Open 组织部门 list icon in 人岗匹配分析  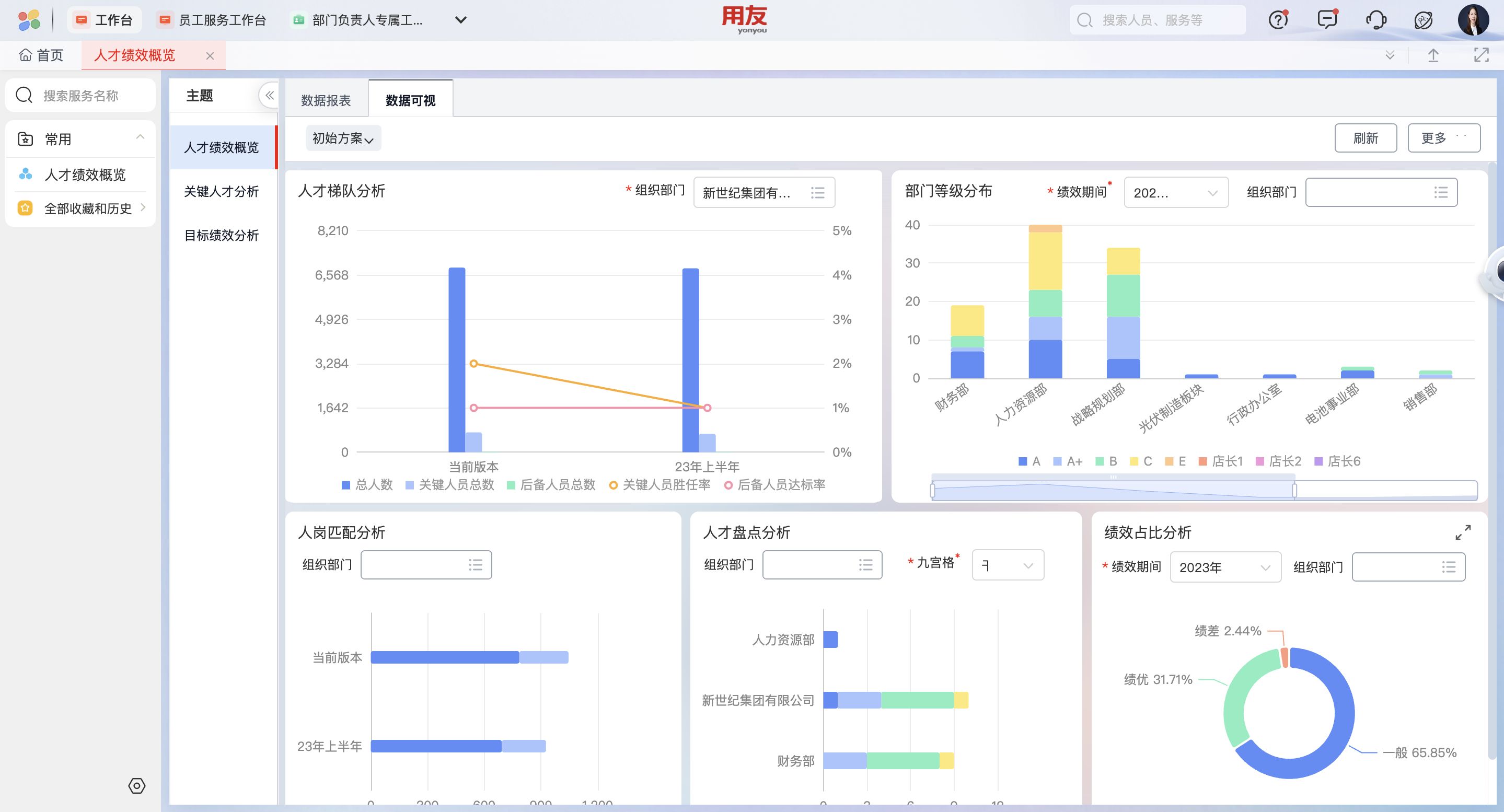click(x=475, y=564)
